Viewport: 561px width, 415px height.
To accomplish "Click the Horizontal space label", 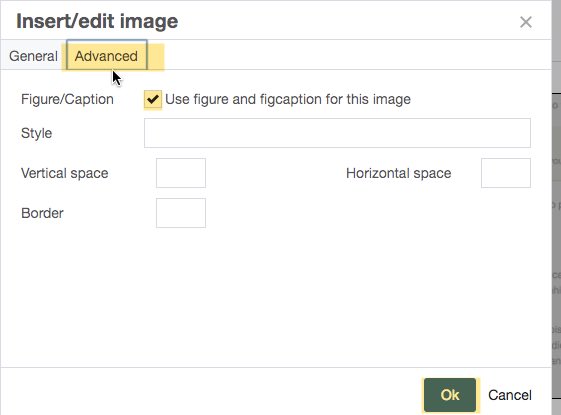I will [398, 173].
